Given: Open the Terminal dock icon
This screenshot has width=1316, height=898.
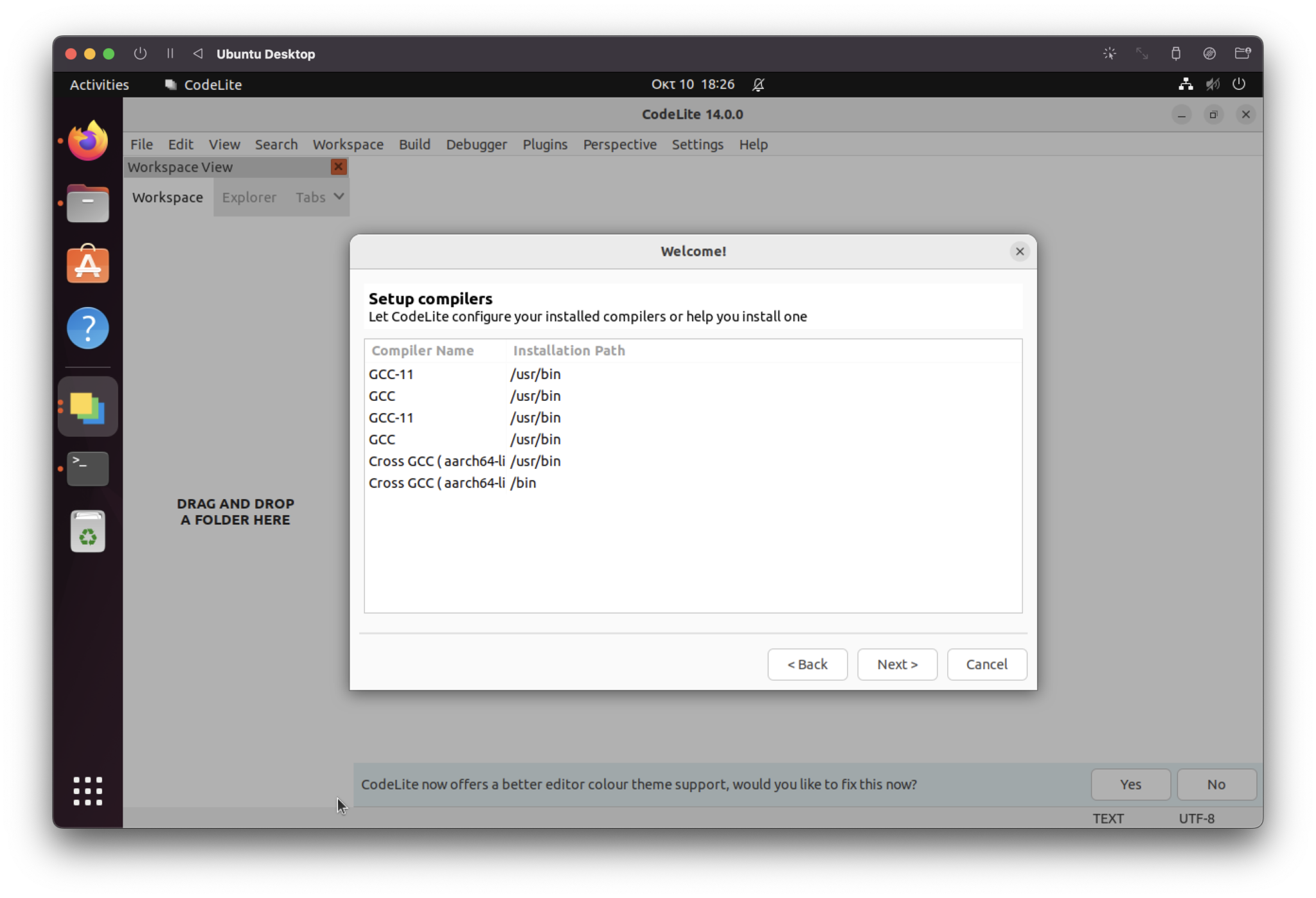Looking at the screenshot, I should click(88, 468).
